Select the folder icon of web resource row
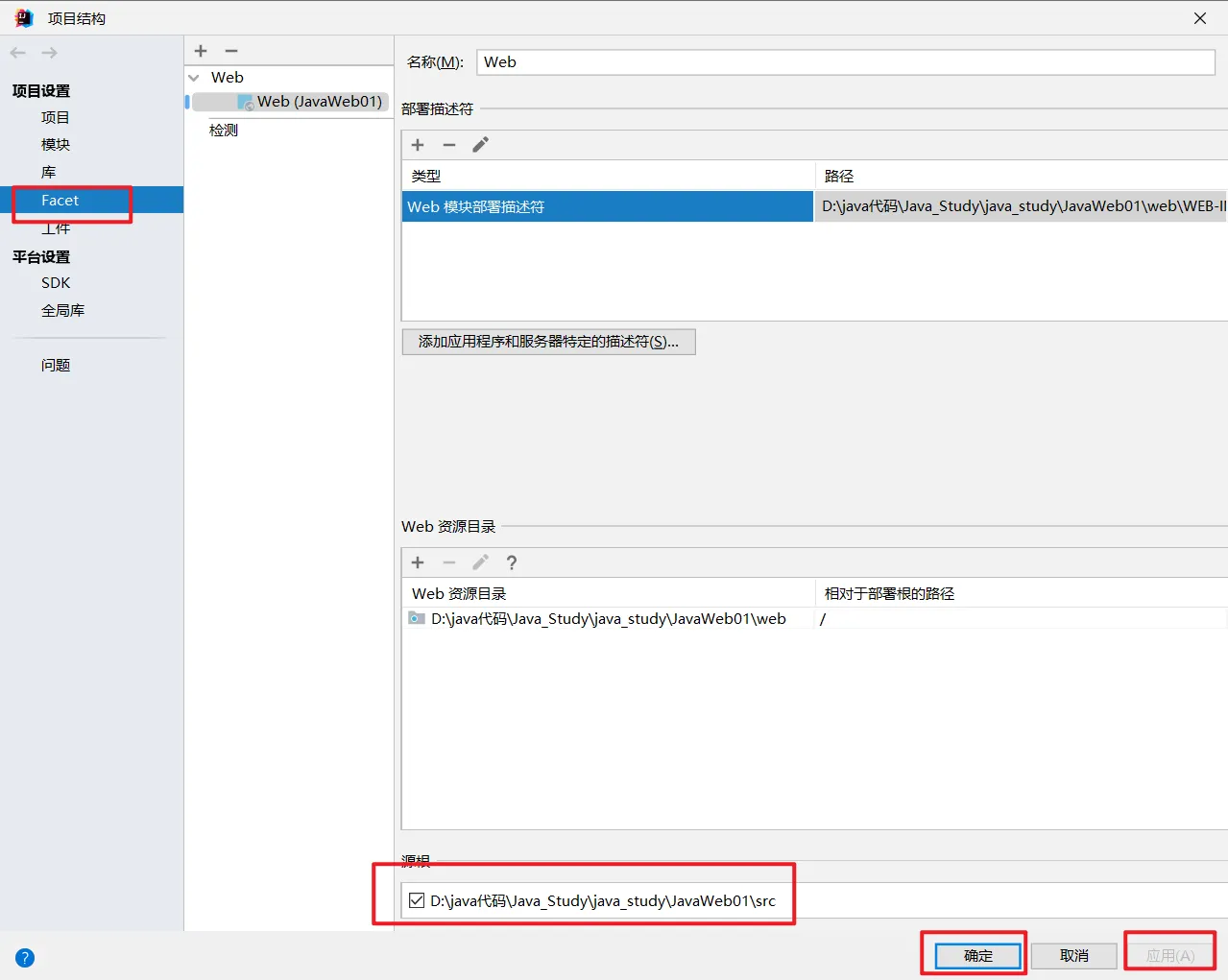Image resolution: width=1228 pixels, height=980 pixels. (x=417, y=618)
